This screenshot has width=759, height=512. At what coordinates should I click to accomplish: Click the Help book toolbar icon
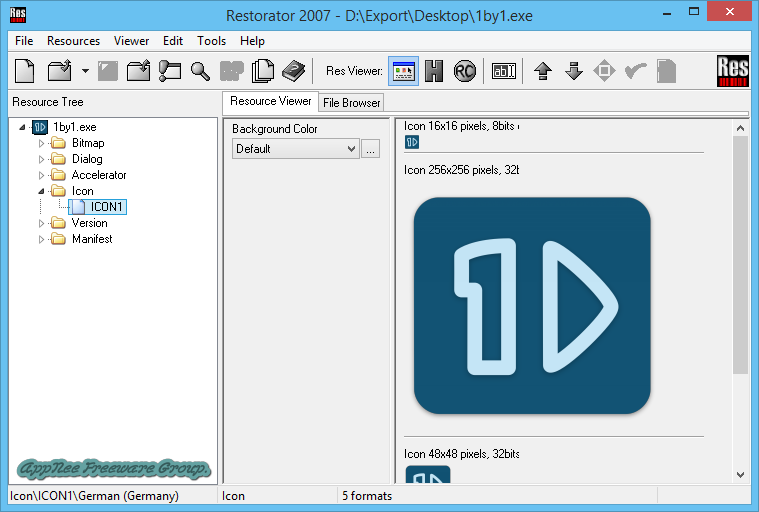293,71
